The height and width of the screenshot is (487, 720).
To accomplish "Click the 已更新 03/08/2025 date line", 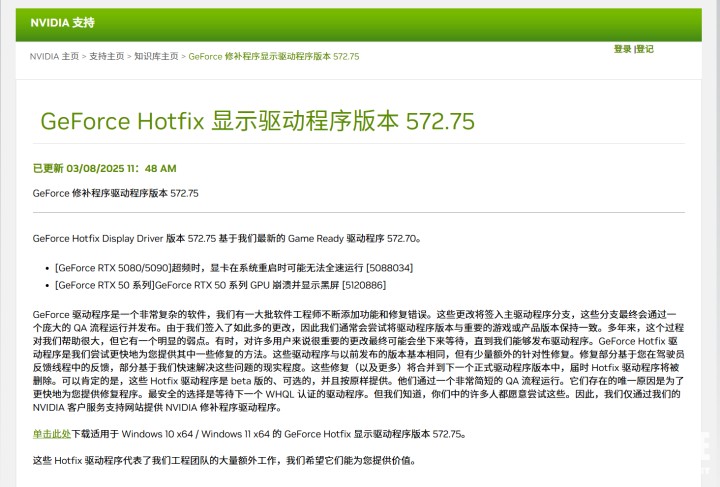I will pyautogui.click(x=104, y=168).
